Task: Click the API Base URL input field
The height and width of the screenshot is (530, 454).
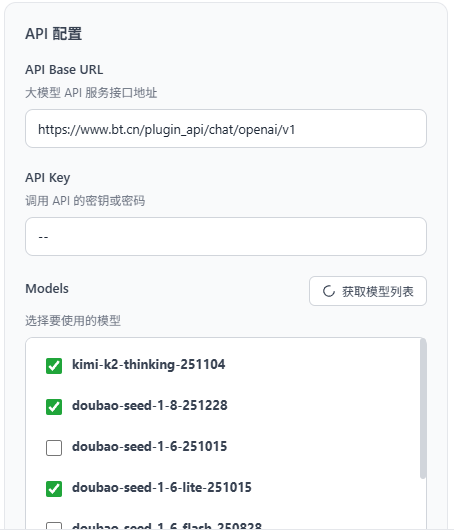Action: [226, 128]
